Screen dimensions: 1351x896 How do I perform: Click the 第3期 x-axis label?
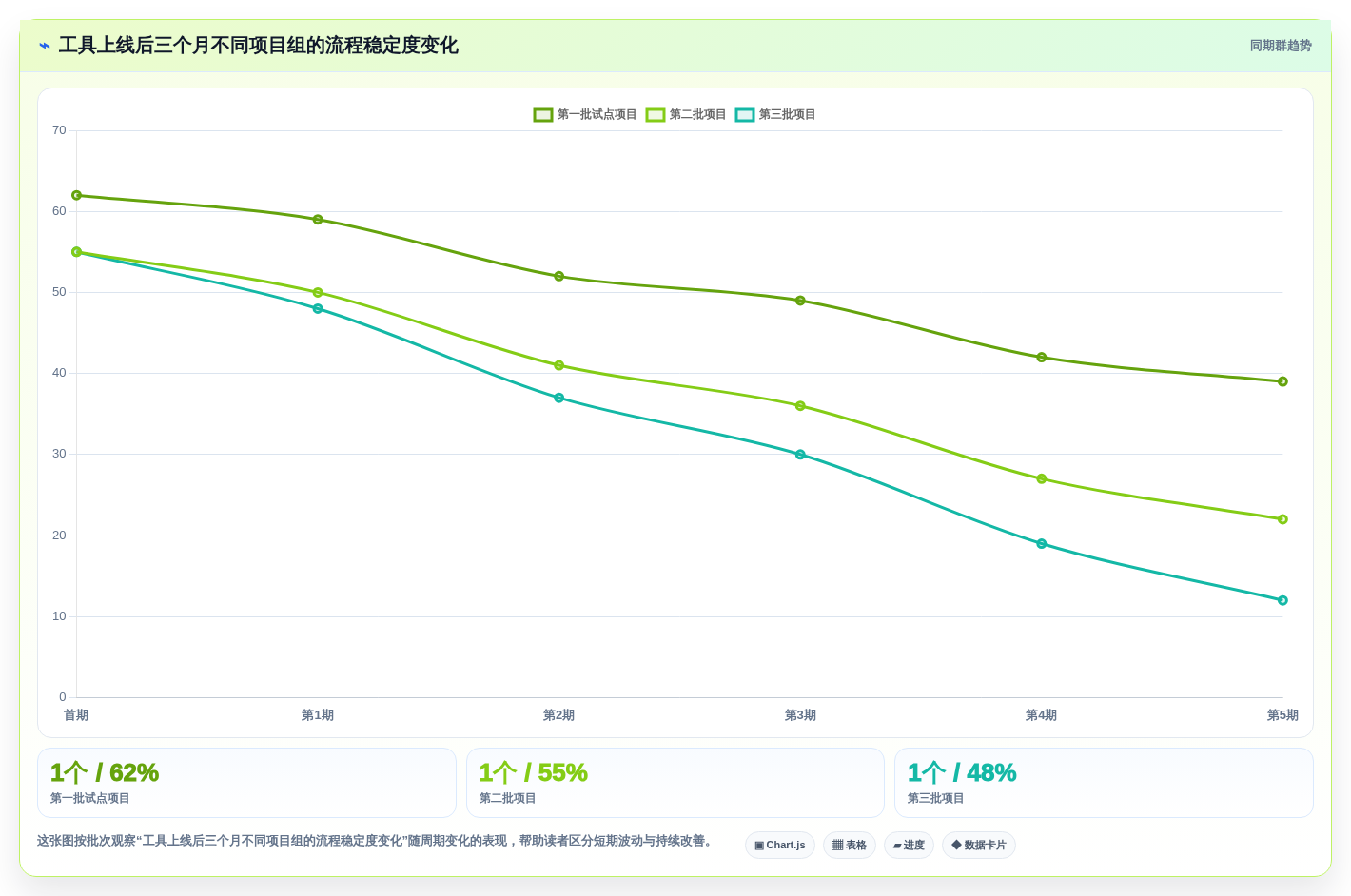pyautogui.click(x=800, y=715)
